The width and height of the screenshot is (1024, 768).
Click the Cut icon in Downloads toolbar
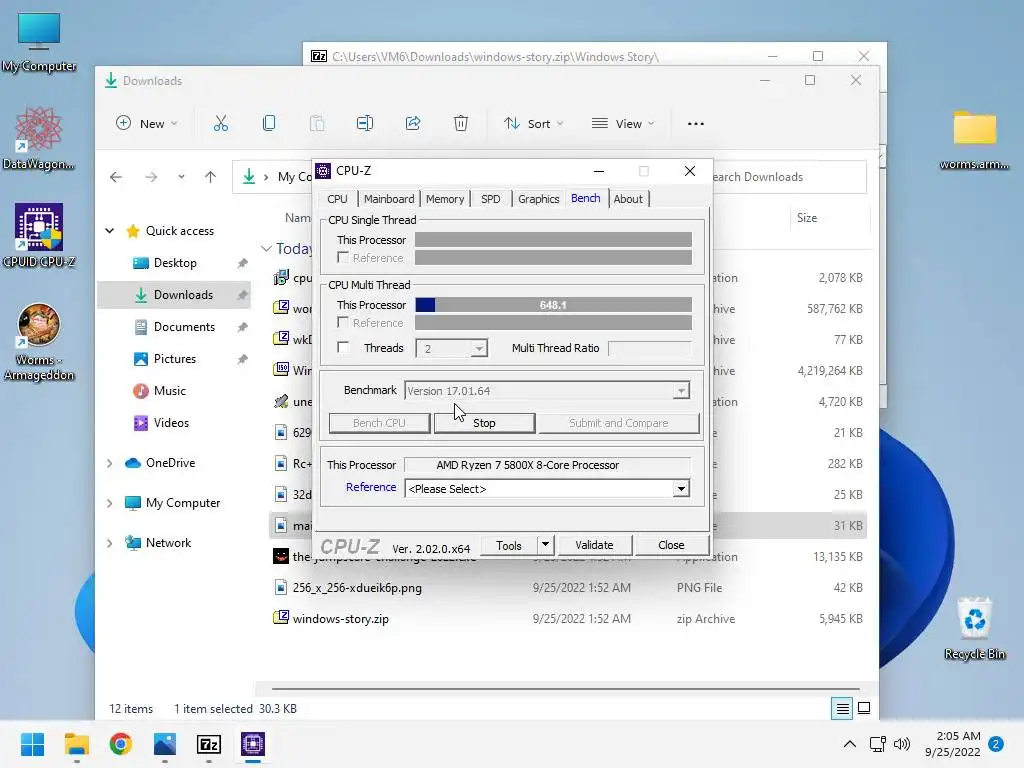pos(221,123)
